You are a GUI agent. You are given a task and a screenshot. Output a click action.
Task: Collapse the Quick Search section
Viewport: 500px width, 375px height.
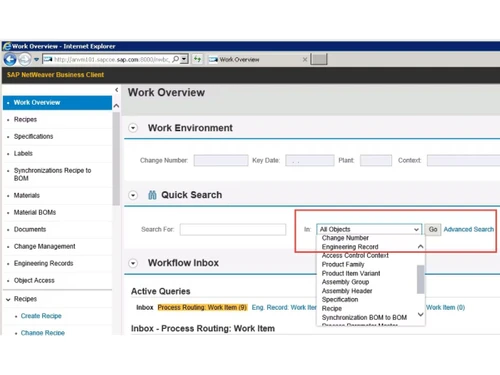(x=133, y=195)
